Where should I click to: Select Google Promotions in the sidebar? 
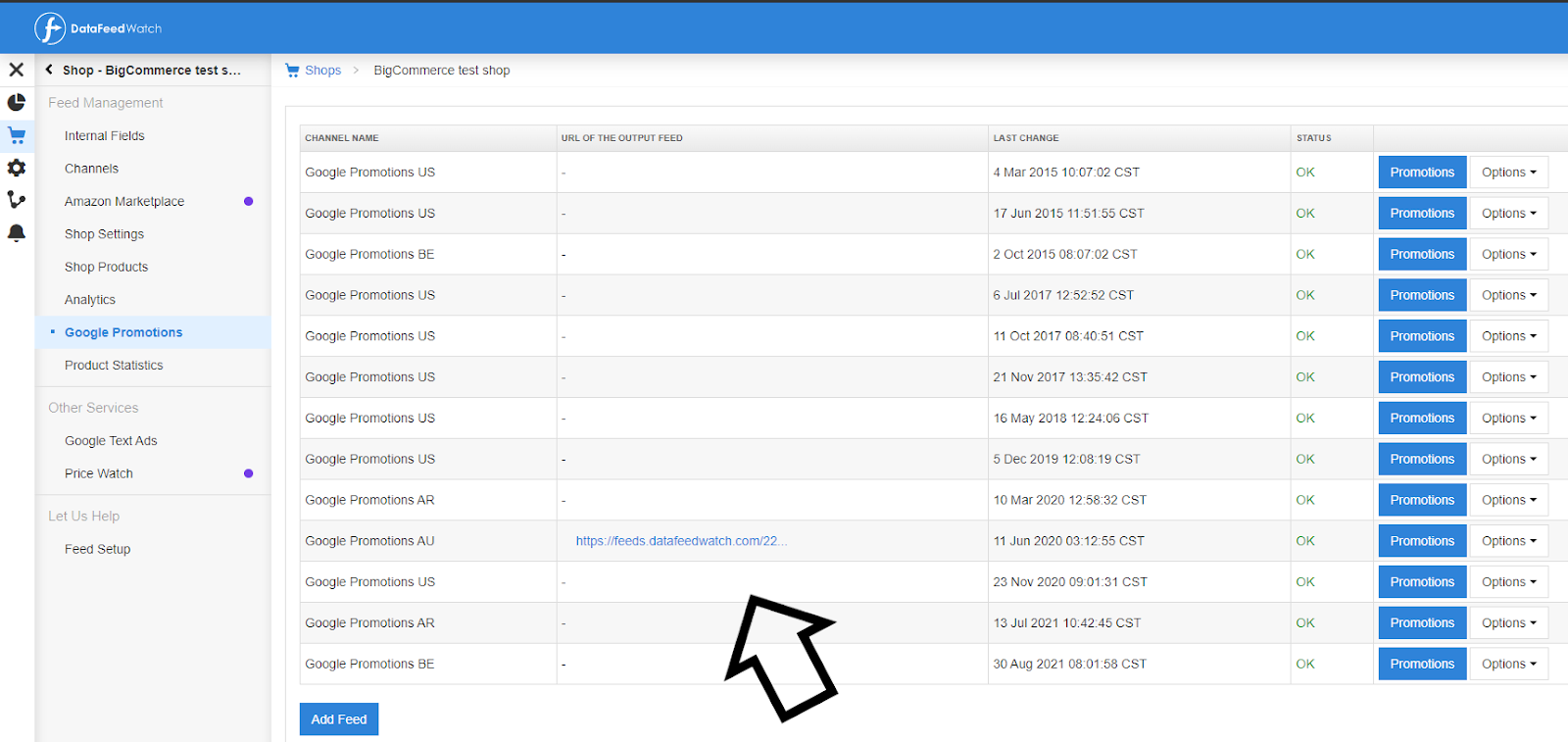point(123,332)
